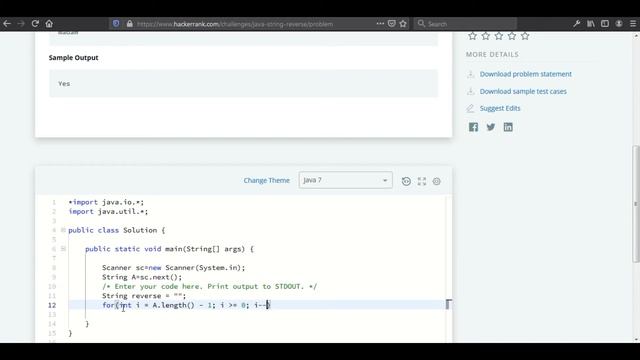Reload the page with the refresh icon
Image resolution: width=640 pixels, height=360 pixels.
point(35,24)
